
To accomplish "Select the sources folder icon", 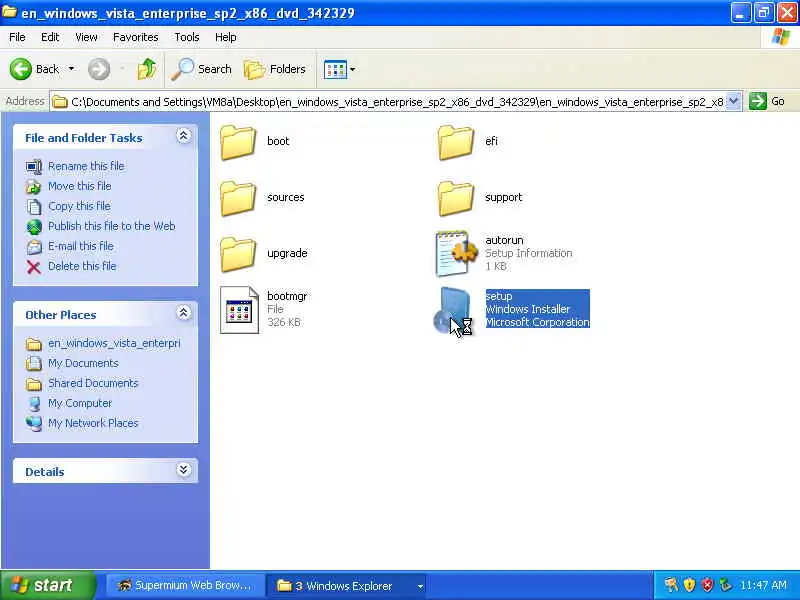I will [x=238, y=198].
